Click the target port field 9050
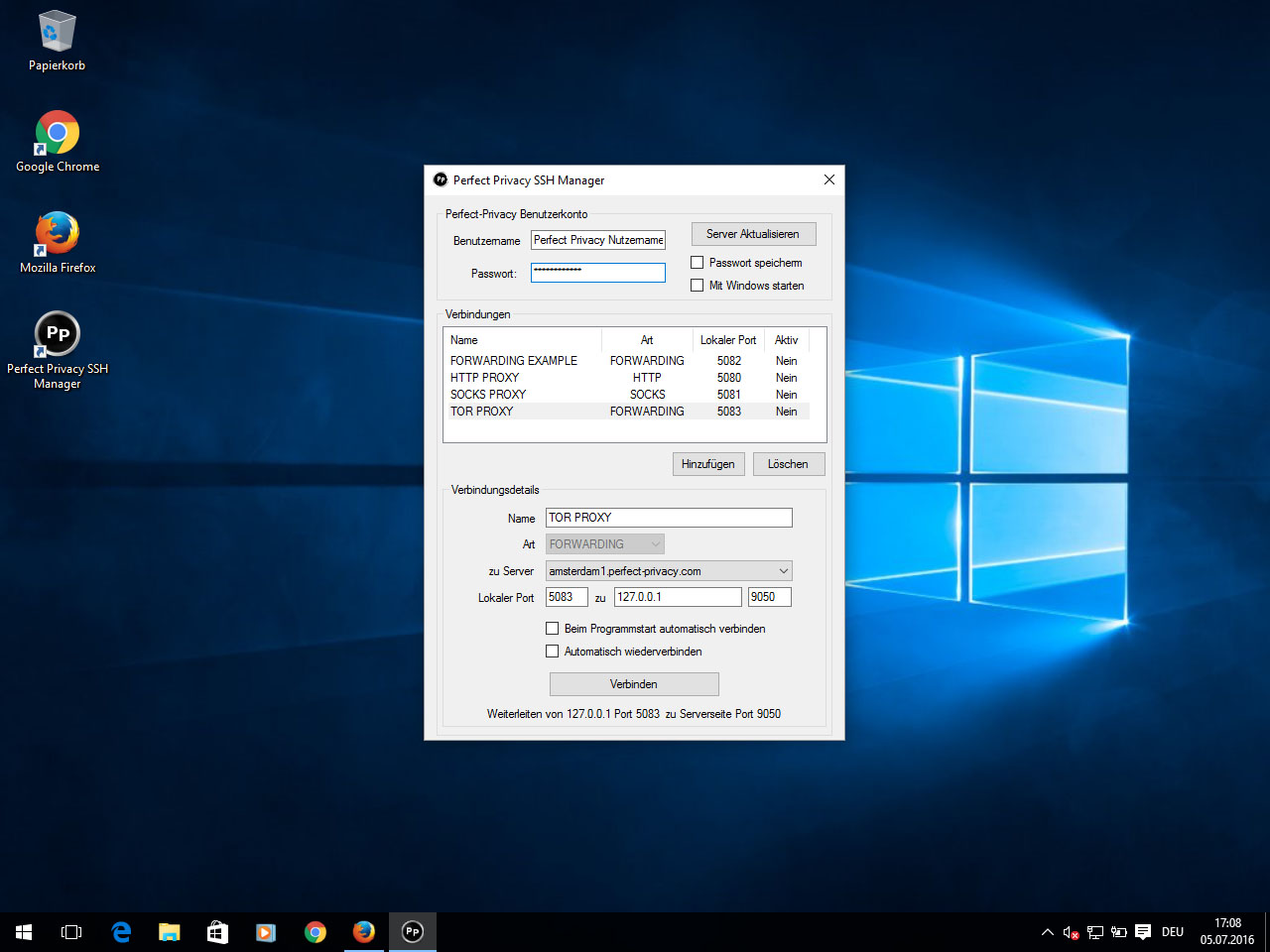This screenshot has width=1270, height=952. click(770, 597)
